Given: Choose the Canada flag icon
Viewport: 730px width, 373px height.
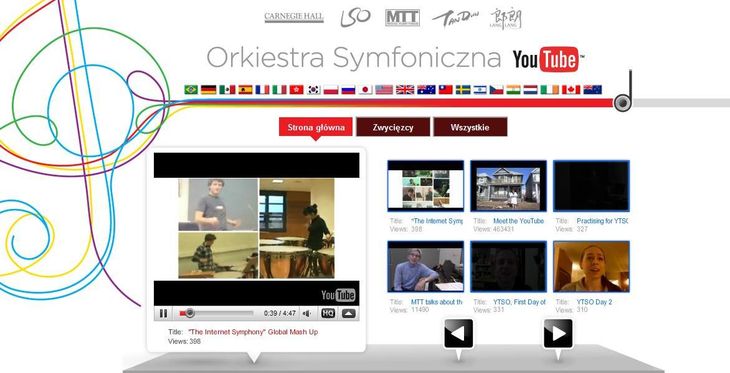Looking at the screenshot, I should pos(571,89).
